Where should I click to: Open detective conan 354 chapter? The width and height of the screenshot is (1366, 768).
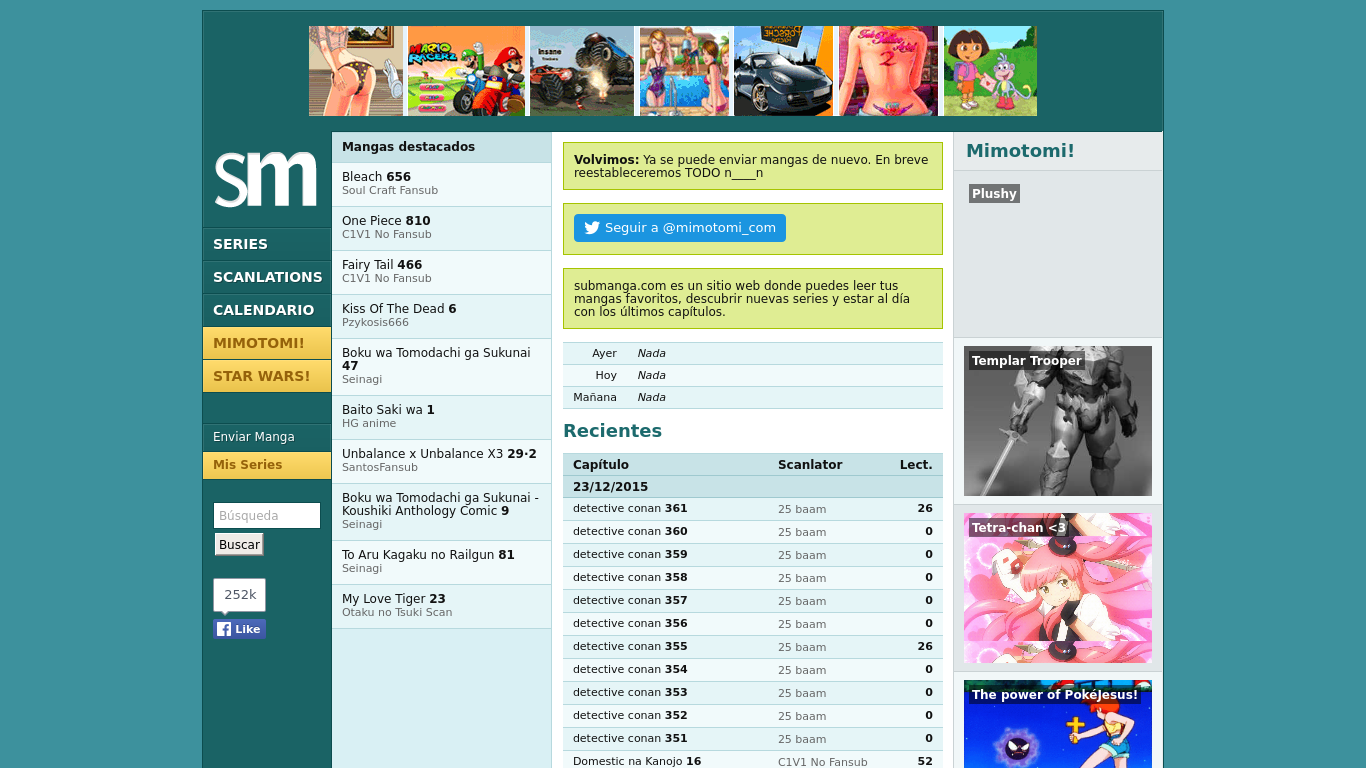pyautogui.click(x=630, y=670)
